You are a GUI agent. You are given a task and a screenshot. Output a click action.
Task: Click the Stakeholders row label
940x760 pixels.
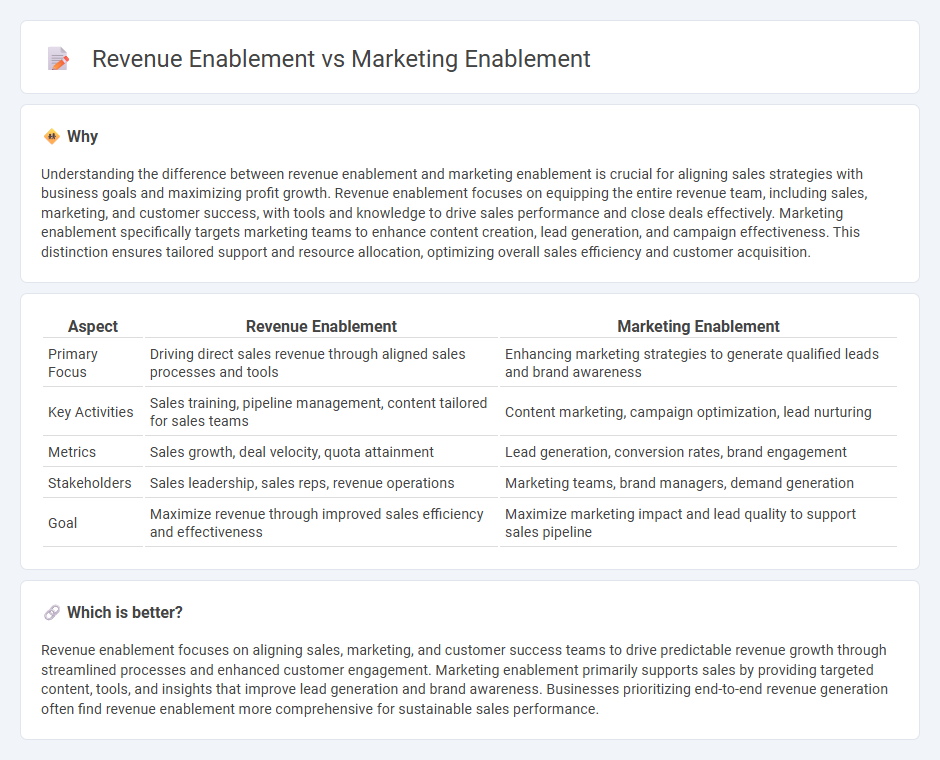89,483
